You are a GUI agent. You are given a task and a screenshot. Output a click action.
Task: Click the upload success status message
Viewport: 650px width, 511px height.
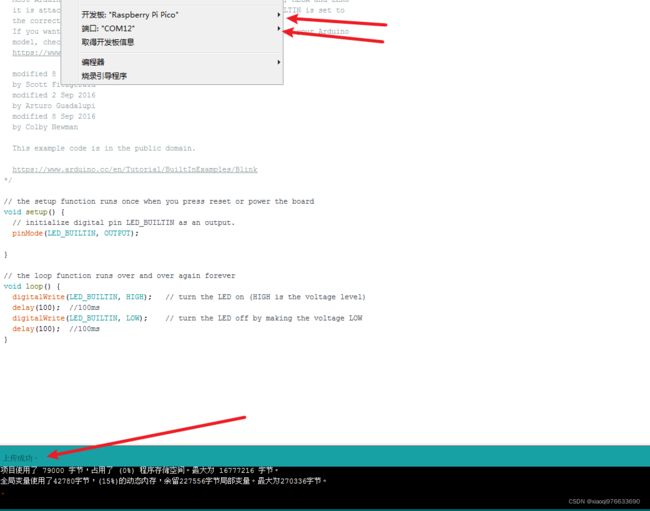click(20, 458)
